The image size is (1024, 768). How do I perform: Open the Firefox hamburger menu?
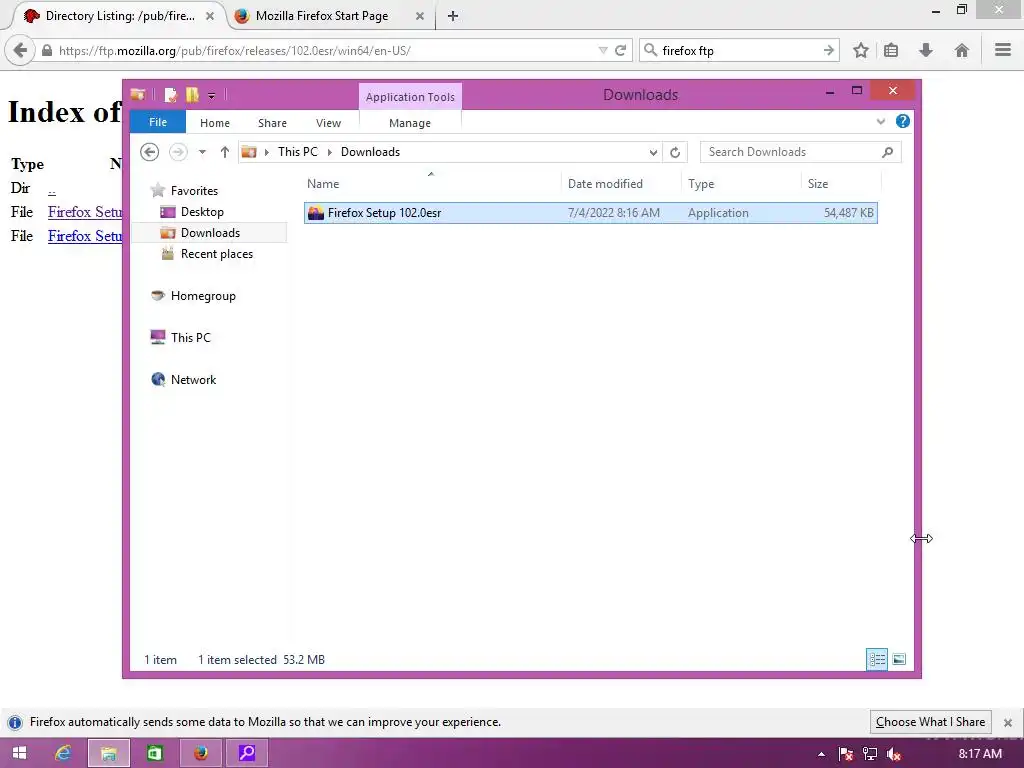(x=1003, y=50)
